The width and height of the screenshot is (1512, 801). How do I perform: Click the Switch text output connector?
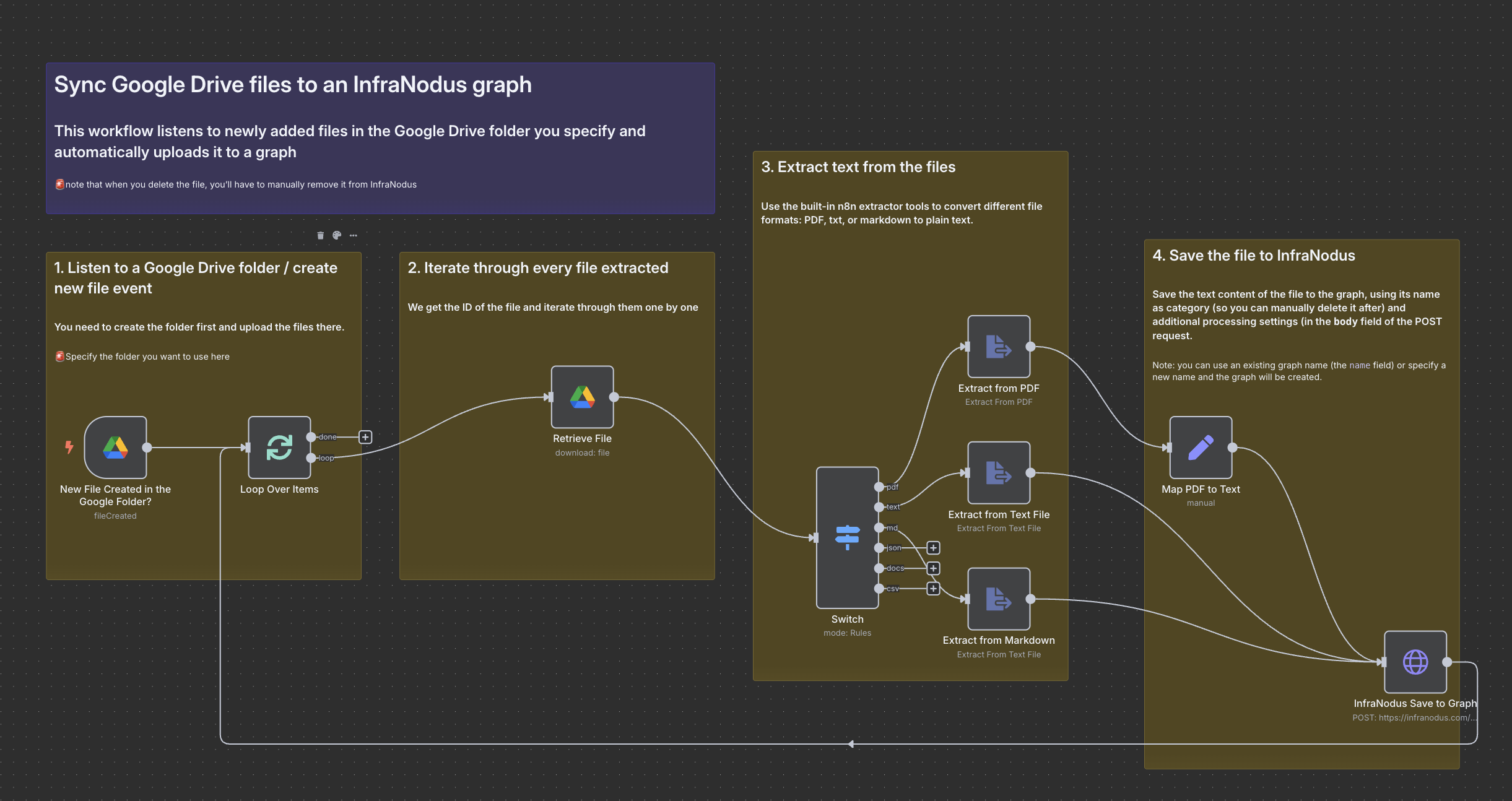click(879, 507)
